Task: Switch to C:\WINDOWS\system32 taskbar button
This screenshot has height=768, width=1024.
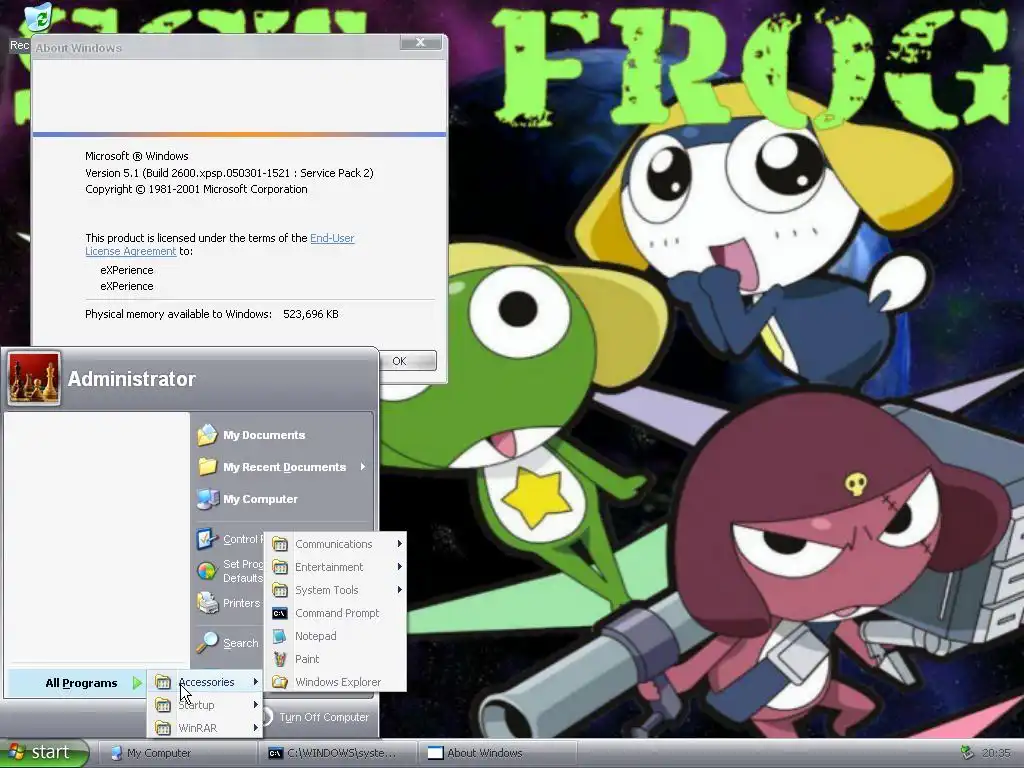Action: [338, 753]
